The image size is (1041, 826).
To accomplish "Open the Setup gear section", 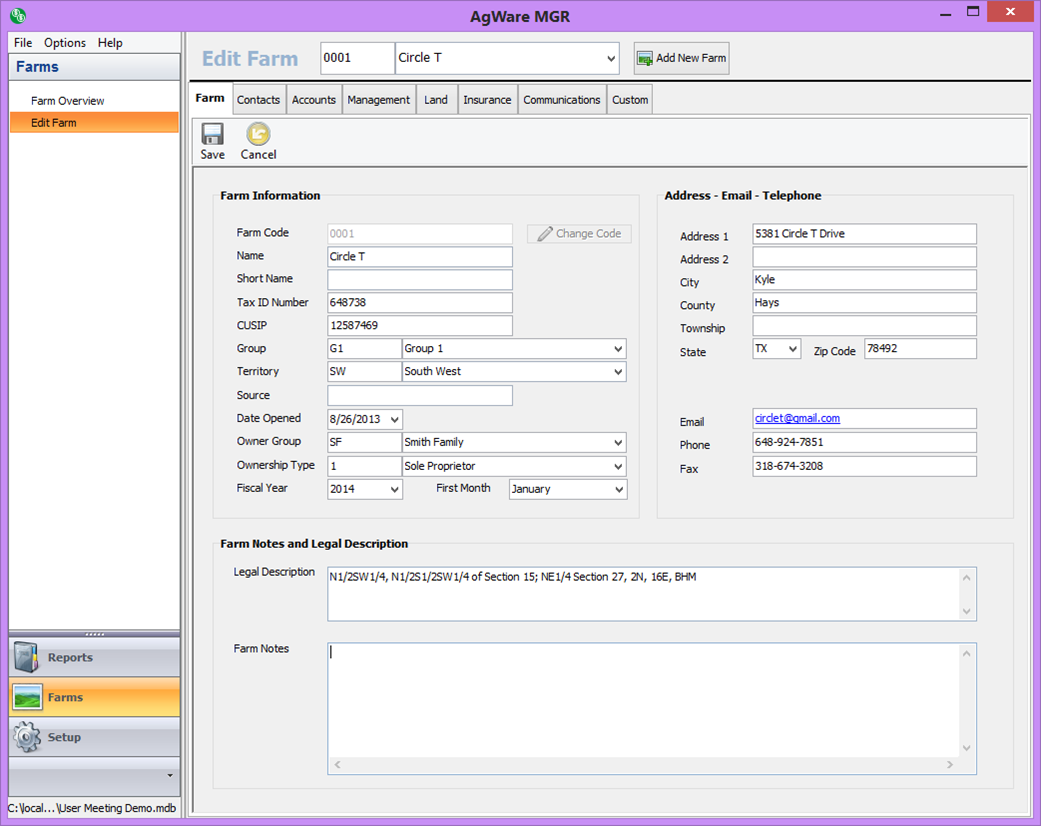I will (x=94, y=737).
